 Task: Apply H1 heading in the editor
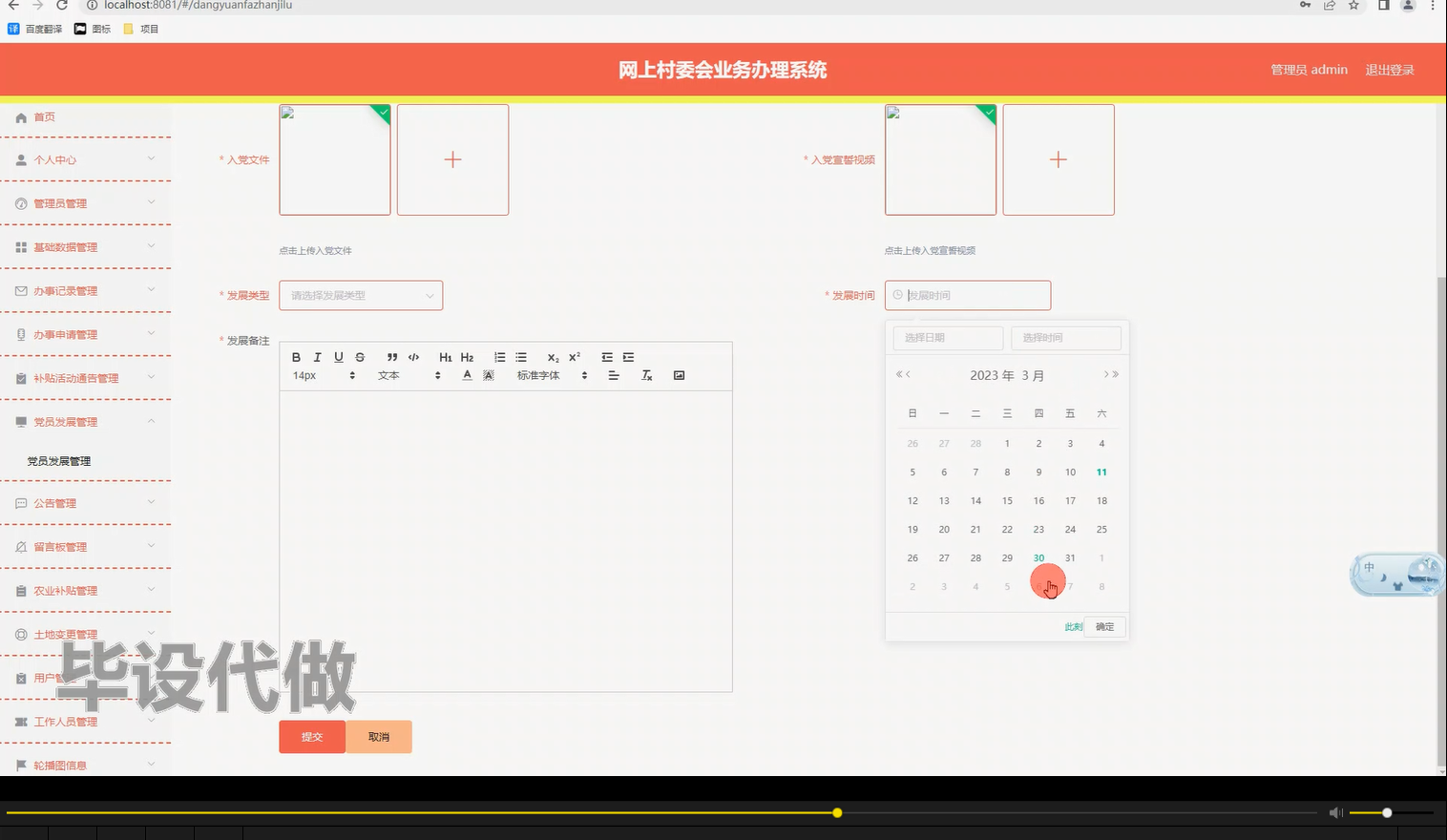[x=446, y=357]
